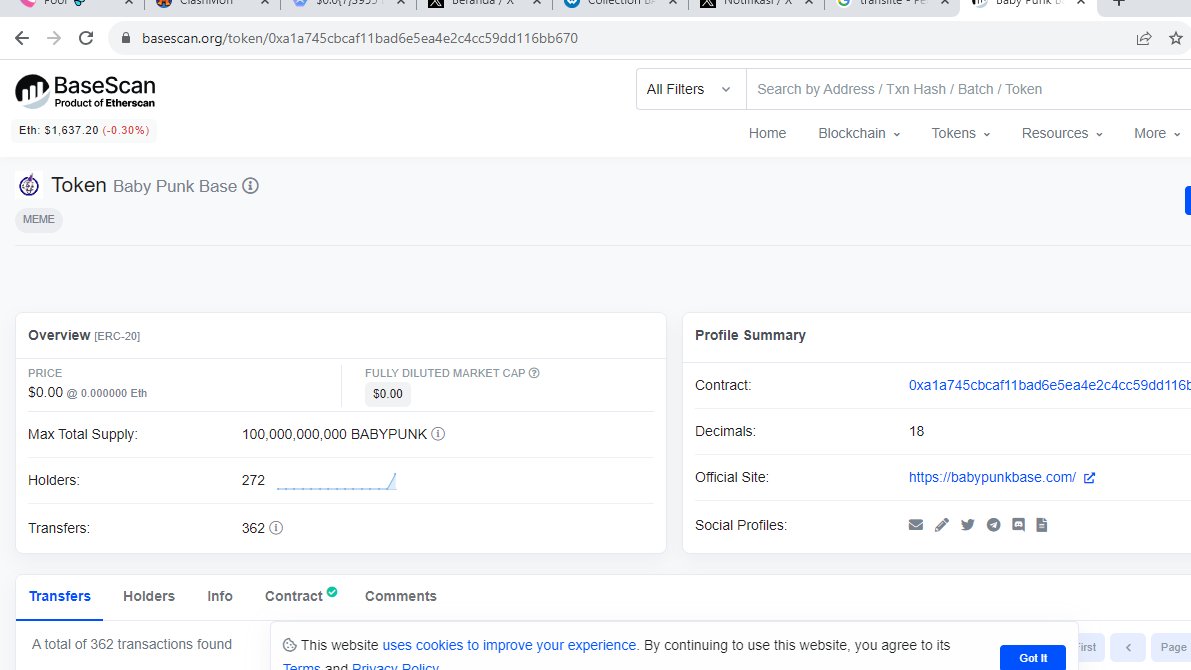Screen dimensions: 1191x670
Task: Click the BaseScan logo
Action: [x=85, y=91]
